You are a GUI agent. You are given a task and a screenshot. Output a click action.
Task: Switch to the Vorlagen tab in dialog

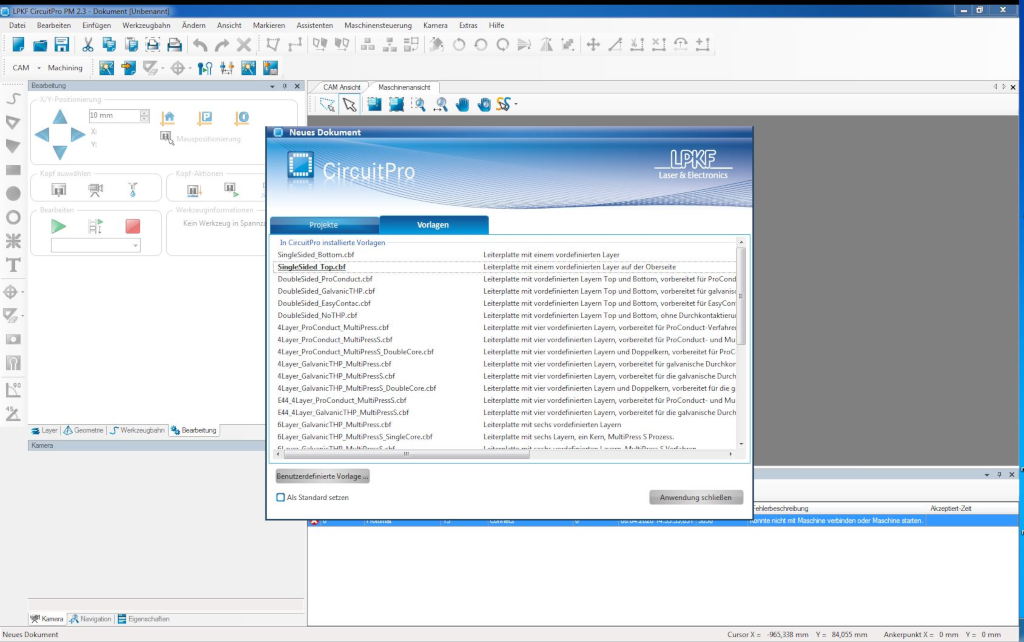pyautogui.click(x=433, y=225)
